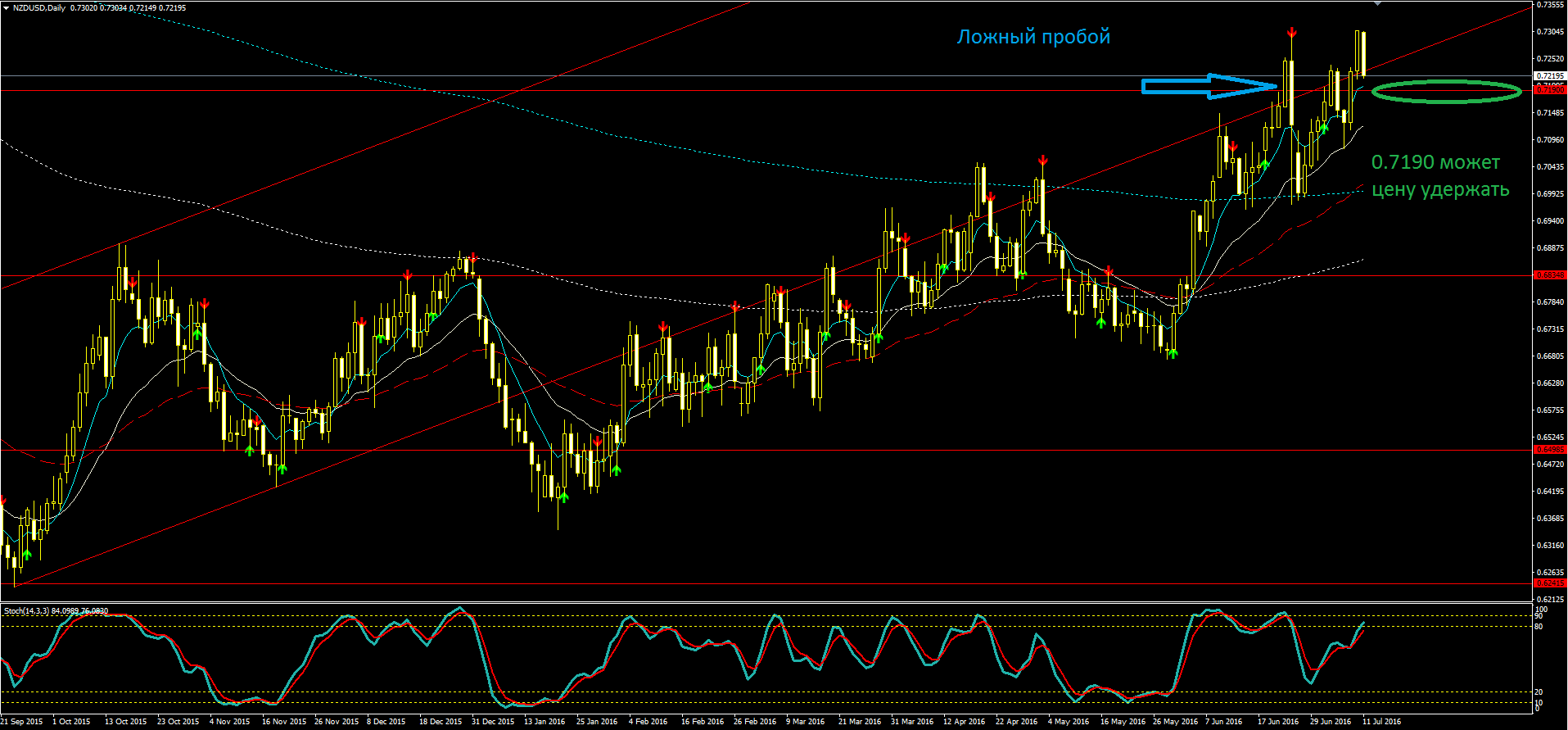
Task: Click price scale value 0.64195
Action: [x=1551, y=492]
